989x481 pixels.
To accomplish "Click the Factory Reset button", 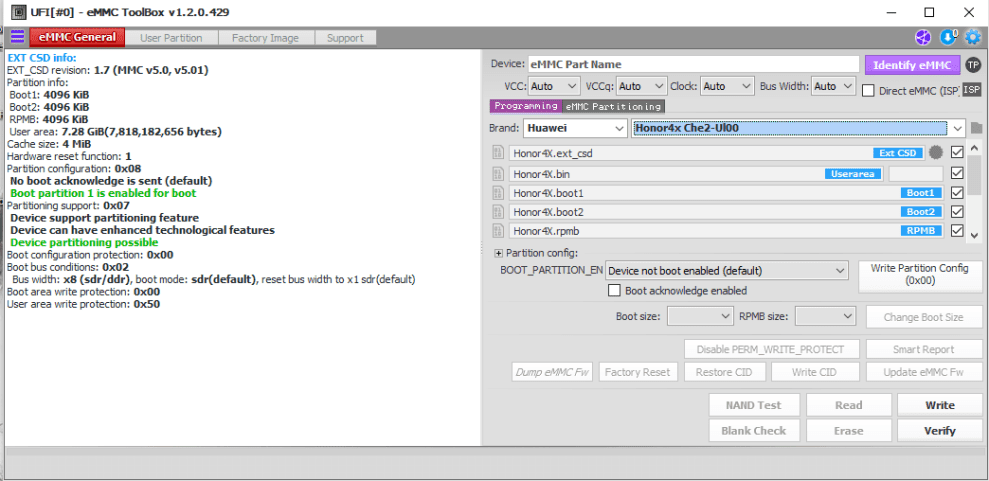I will click(638, 372).
